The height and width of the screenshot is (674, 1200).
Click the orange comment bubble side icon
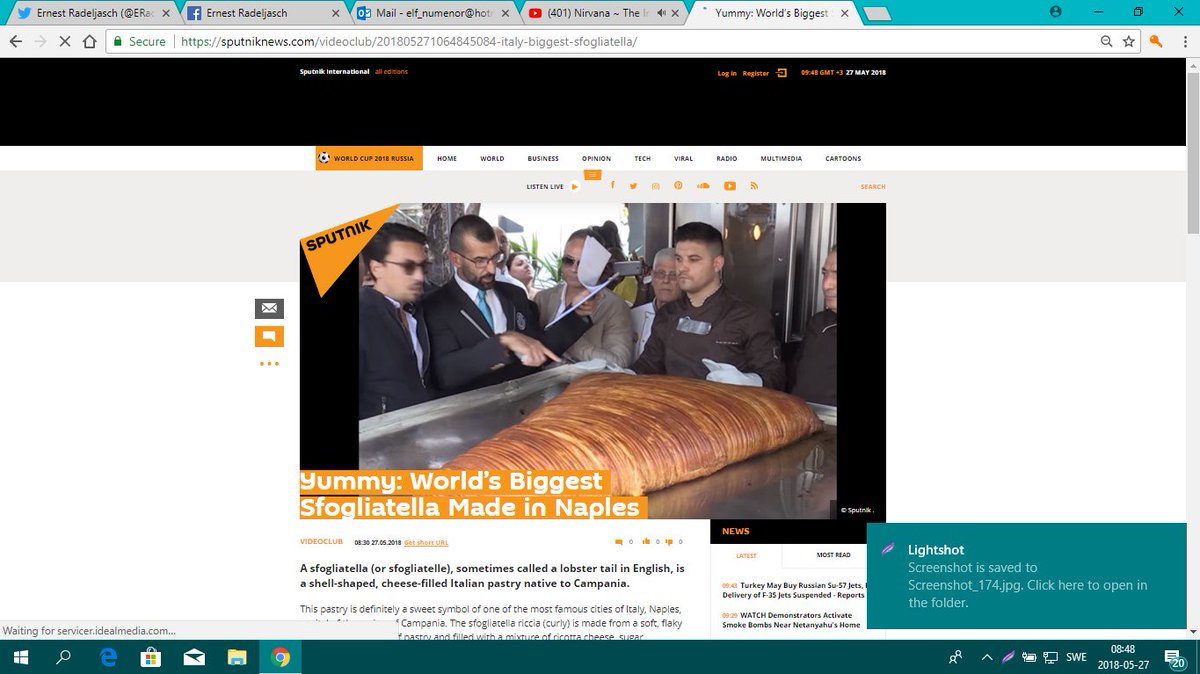point(269,337)
